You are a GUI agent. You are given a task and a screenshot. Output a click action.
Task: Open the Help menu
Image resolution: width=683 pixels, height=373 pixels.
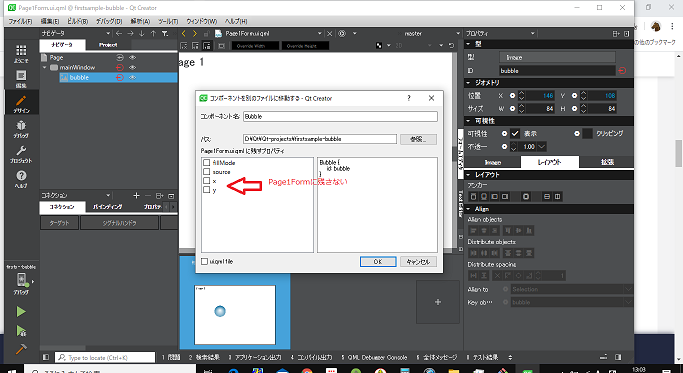pyautogui.click(x=236, y=21)
